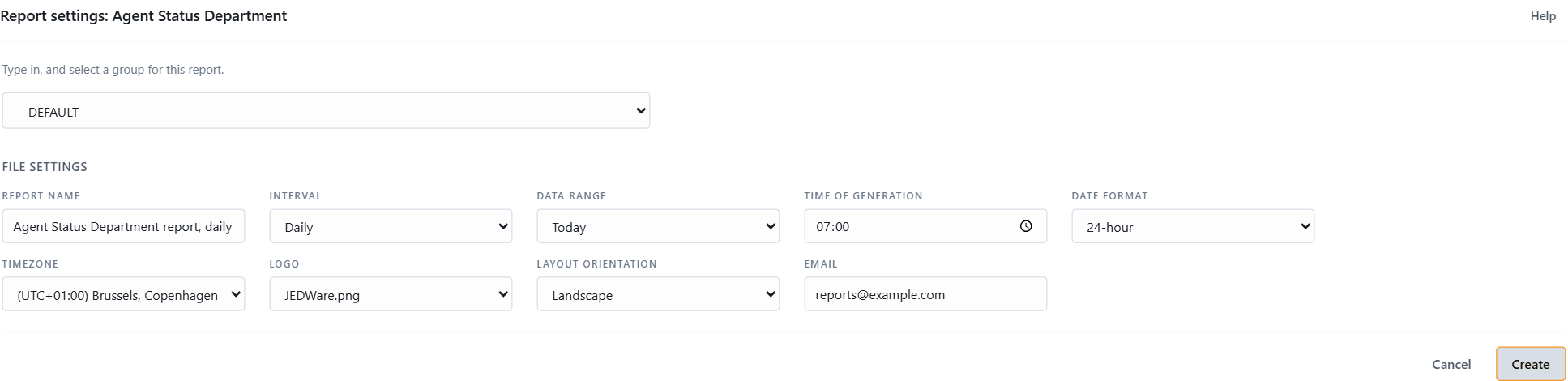Select the Logo dropdown showing JEDWare.png
The height and width of the screenshot is (381, 1568).
tap(391, 294)
